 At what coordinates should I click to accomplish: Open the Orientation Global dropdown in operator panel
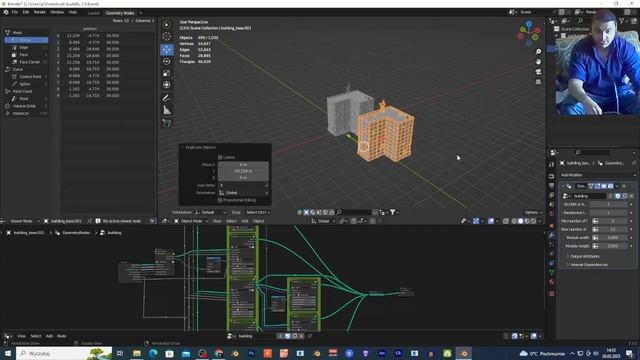pyautogui.click(x=243, y=193)
